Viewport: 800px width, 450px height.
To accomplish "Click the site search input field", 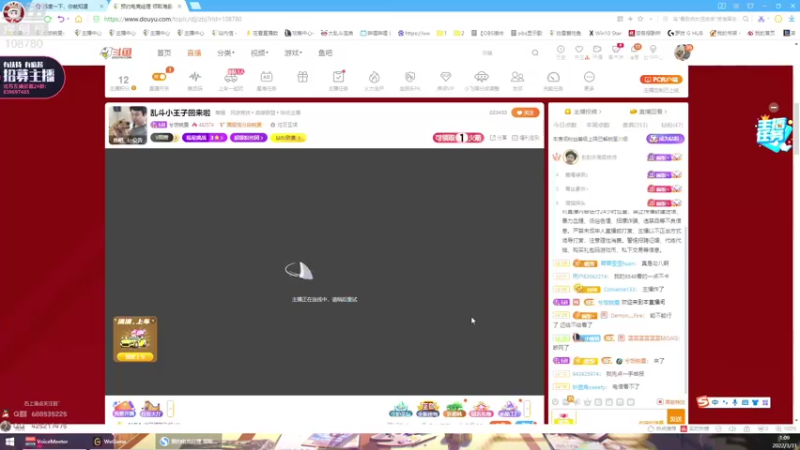I will tap(503, 53).
